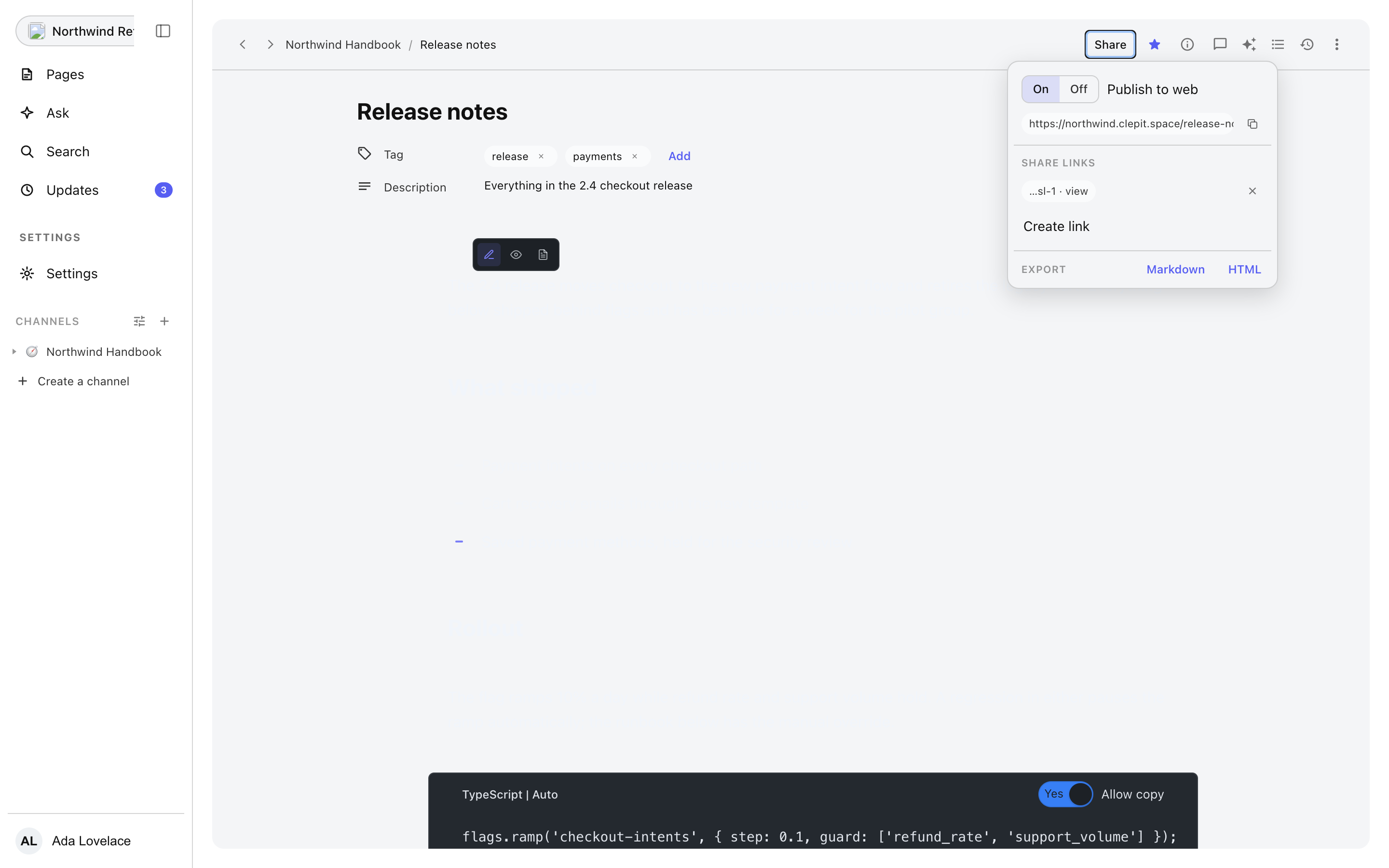This screenshot has width=1389, height=868.
Task: Click the Tag property icon
Action: click(x=365, y=153)
